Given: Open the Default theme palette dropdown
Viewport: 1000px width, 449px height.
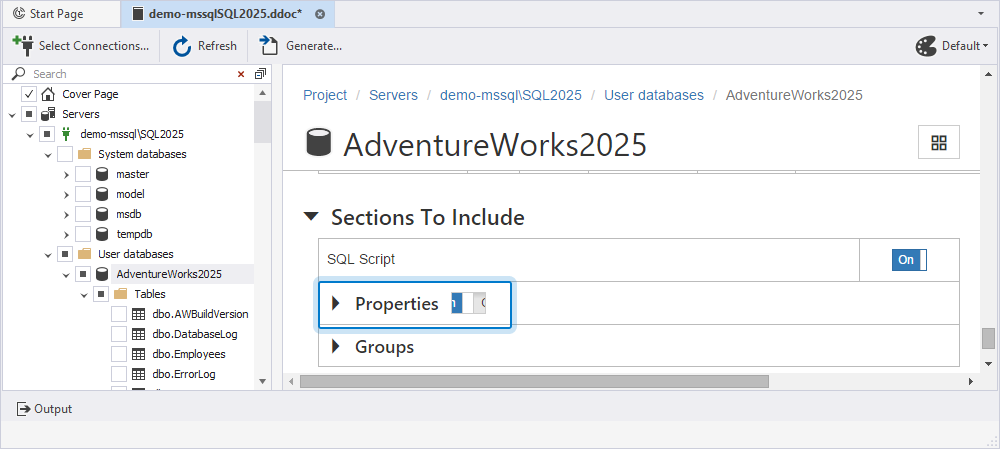Looking at the screenshot, I should point(952,46).
